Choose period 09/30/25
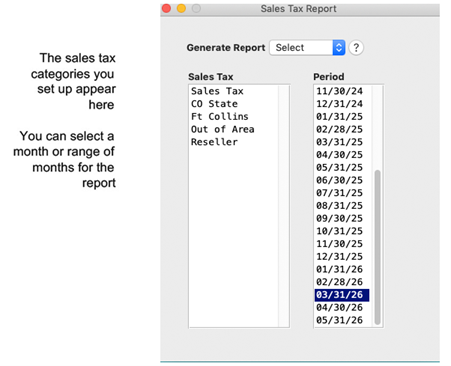This screenshot has width=451, height=366. [x=339, y=218]
